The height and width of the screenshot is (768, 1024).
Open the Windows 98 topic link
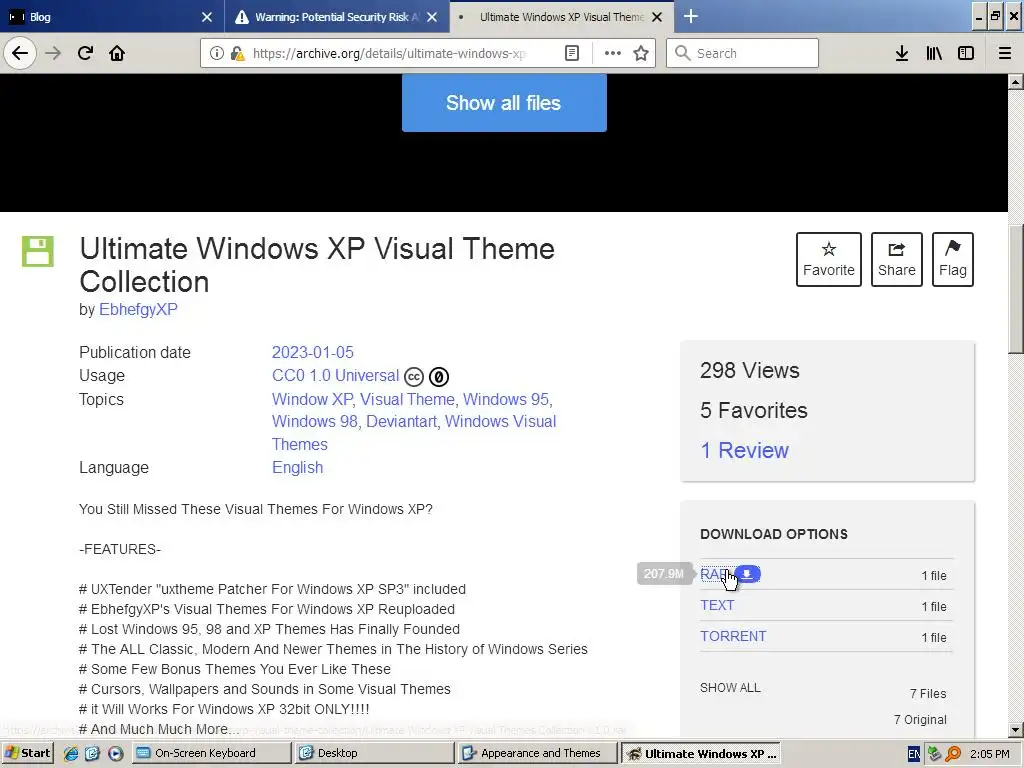click(x=315, y=421)
